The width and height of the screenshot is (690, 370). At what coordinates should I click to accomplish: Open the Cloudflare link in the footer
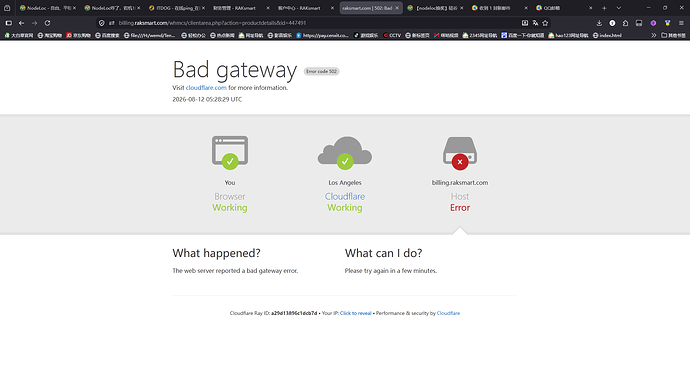[x=448, y=313]
